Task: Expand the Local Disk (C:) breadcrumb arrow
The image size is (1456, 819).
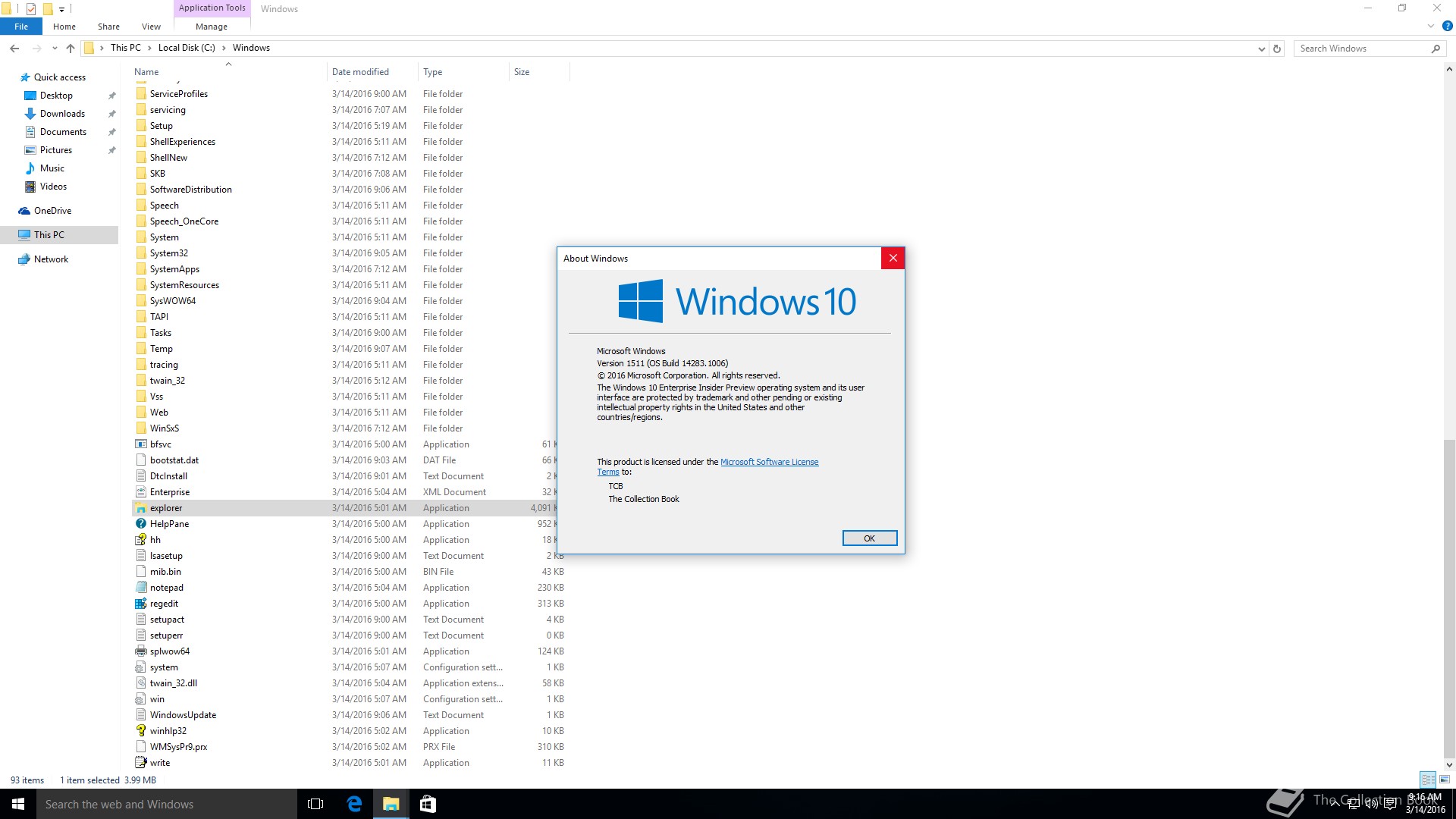Action: pos(224,48)
